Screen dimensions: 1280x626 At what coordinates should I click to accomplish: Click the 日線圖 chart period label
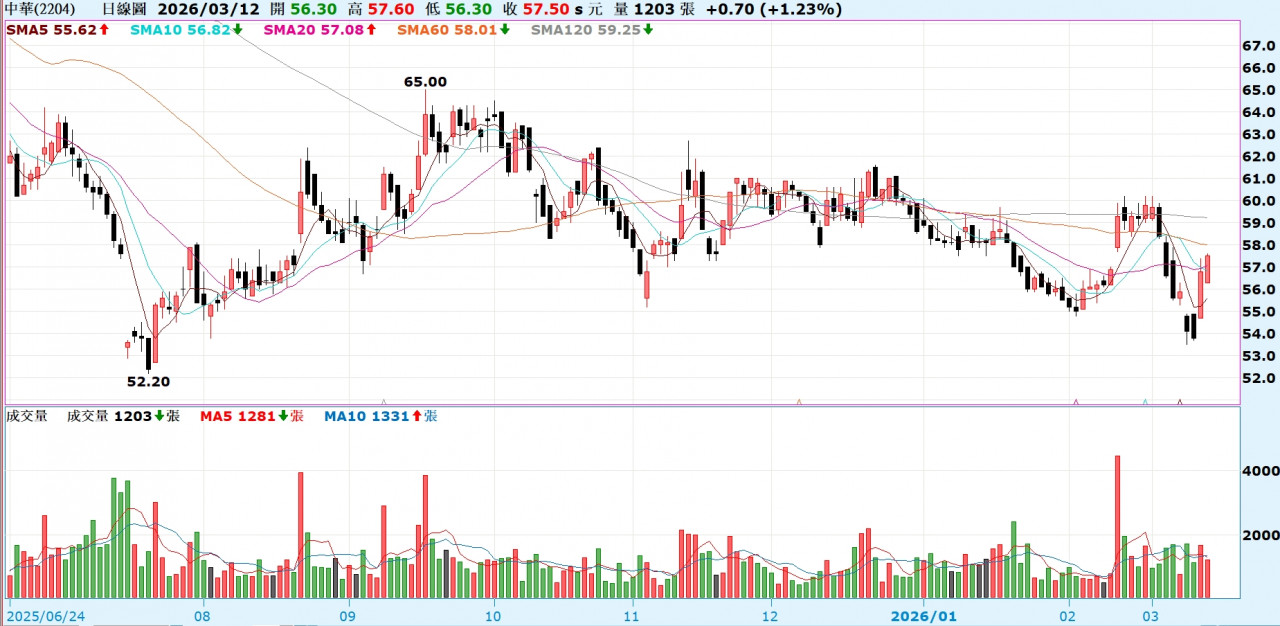pyautogui.click(x=122, y=9)
